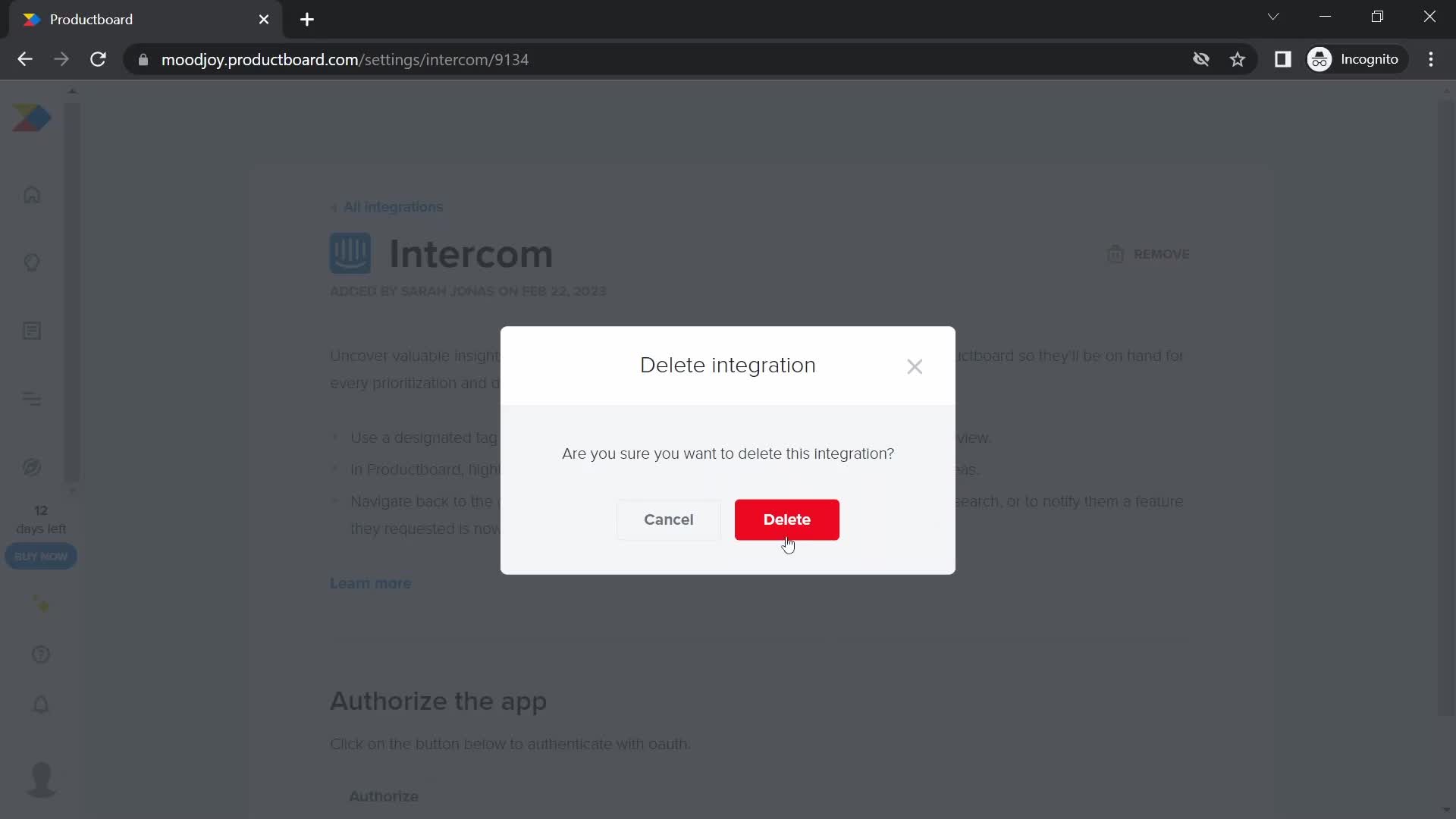Open a new browser tab
The image size is (1456, 819).
coord(307,20)
